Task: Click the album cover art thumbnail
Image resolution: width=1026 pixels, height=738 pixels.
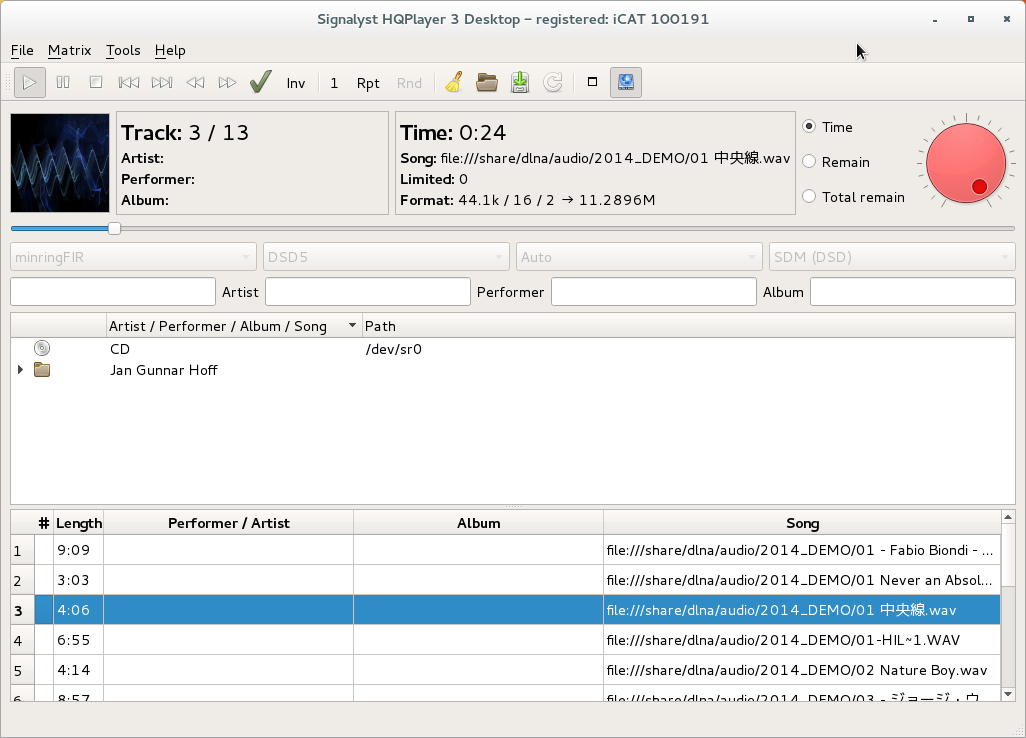Action: [x=60, y=163]
